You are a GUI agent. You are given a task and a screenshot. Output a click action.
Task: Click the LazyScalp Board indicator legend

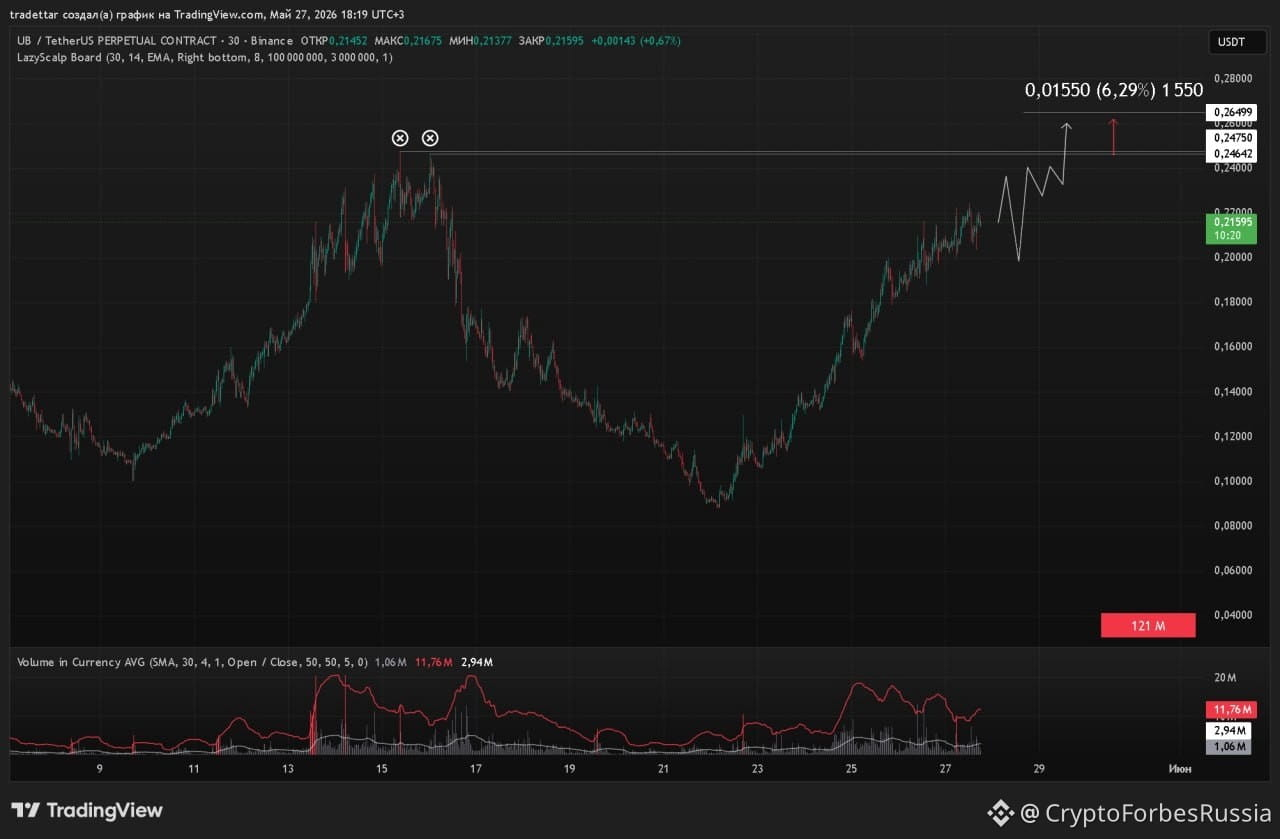tap(205, 57)
